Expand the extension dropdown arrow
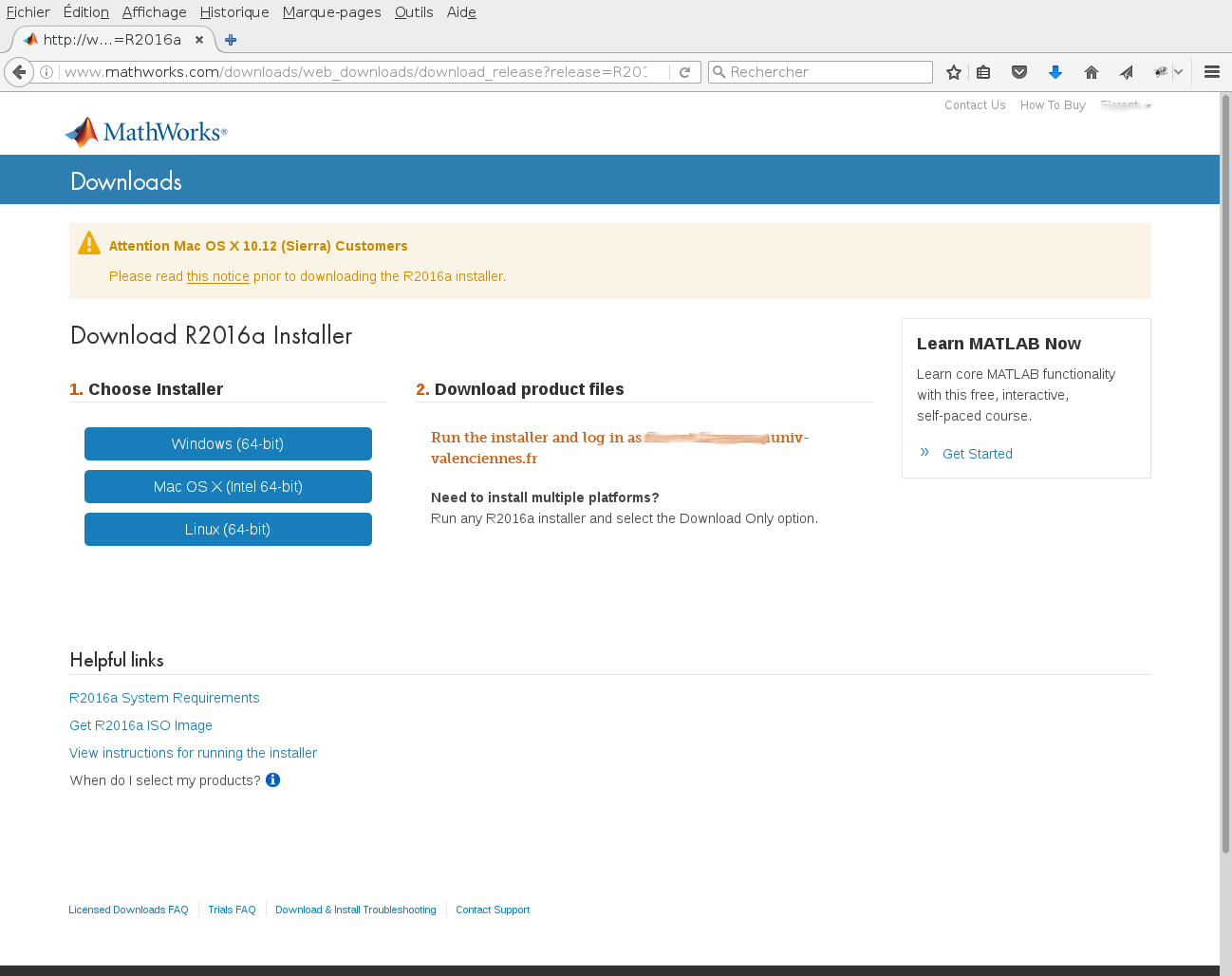Image resolution: width=1232 pixels, height=976 pixels. 1178,72
